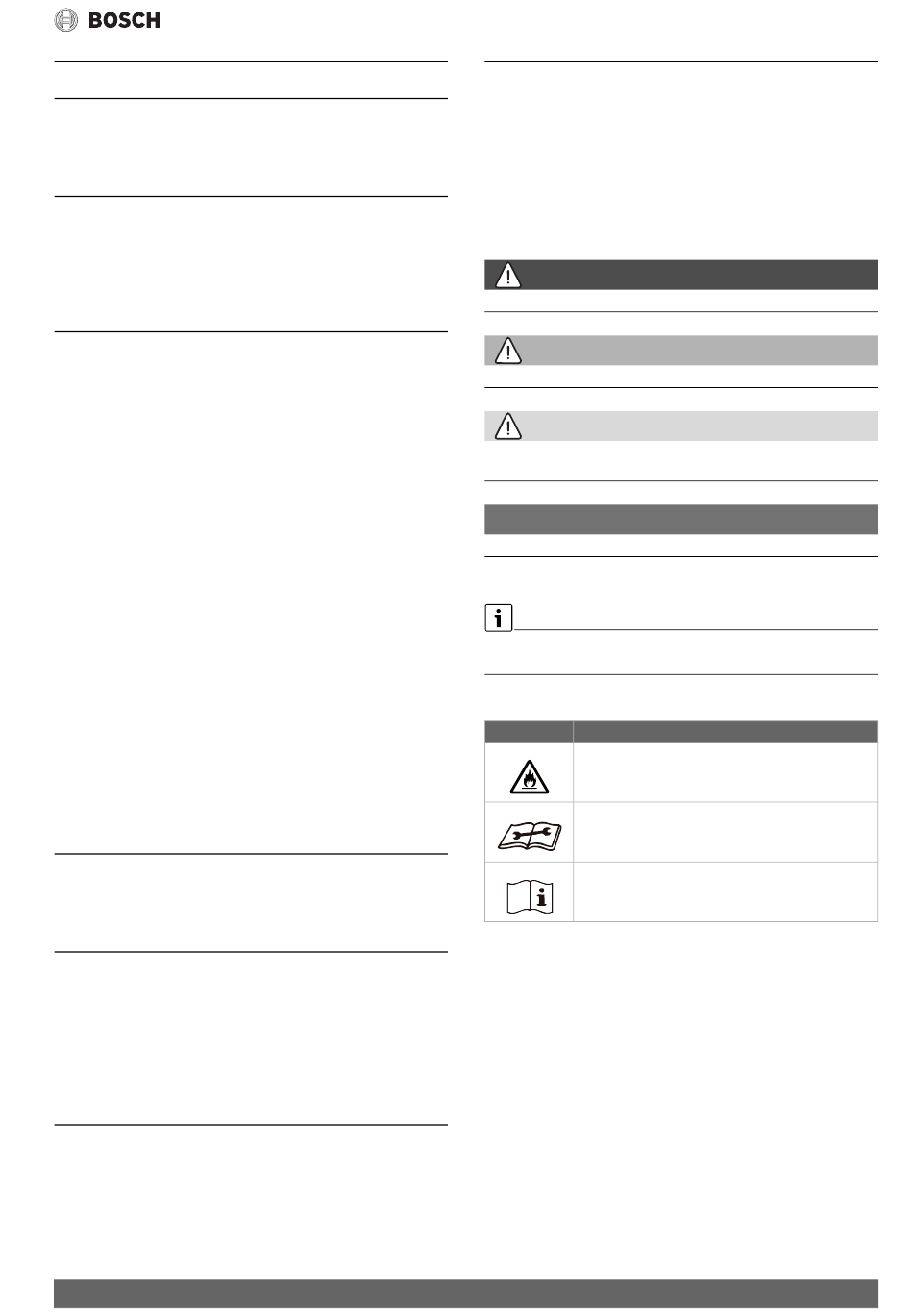
Task: Select the open book with info symbol
Action: pos(529,893)
